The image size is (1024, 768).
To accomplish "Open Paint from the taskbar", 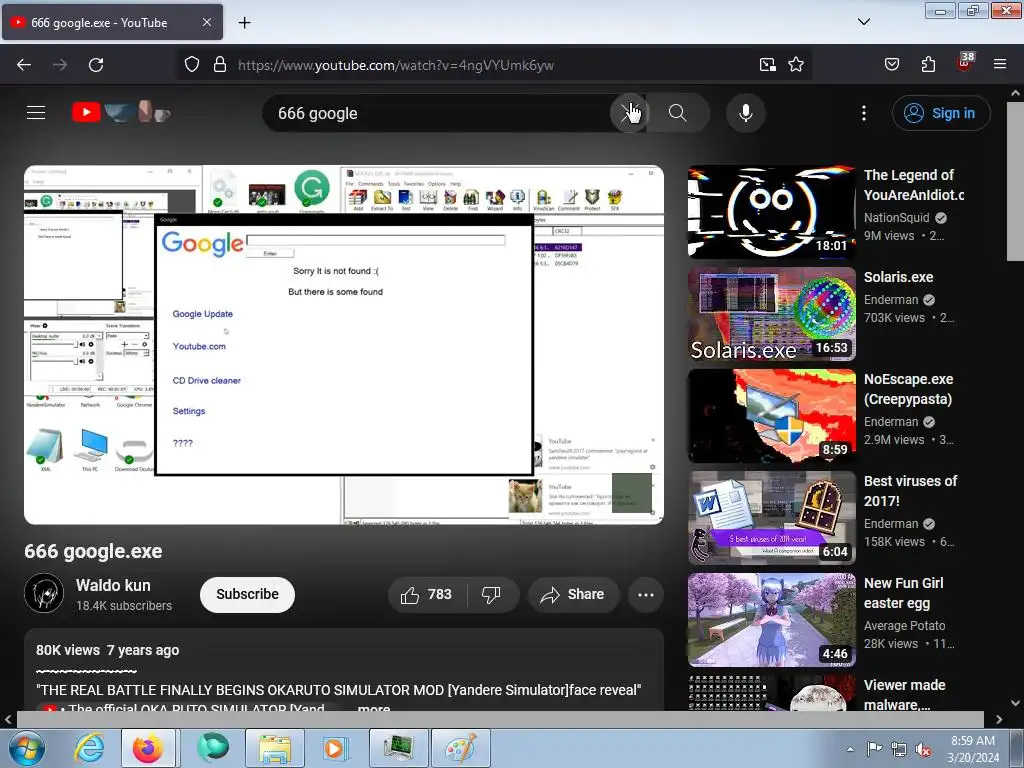I will click(461, 749).
